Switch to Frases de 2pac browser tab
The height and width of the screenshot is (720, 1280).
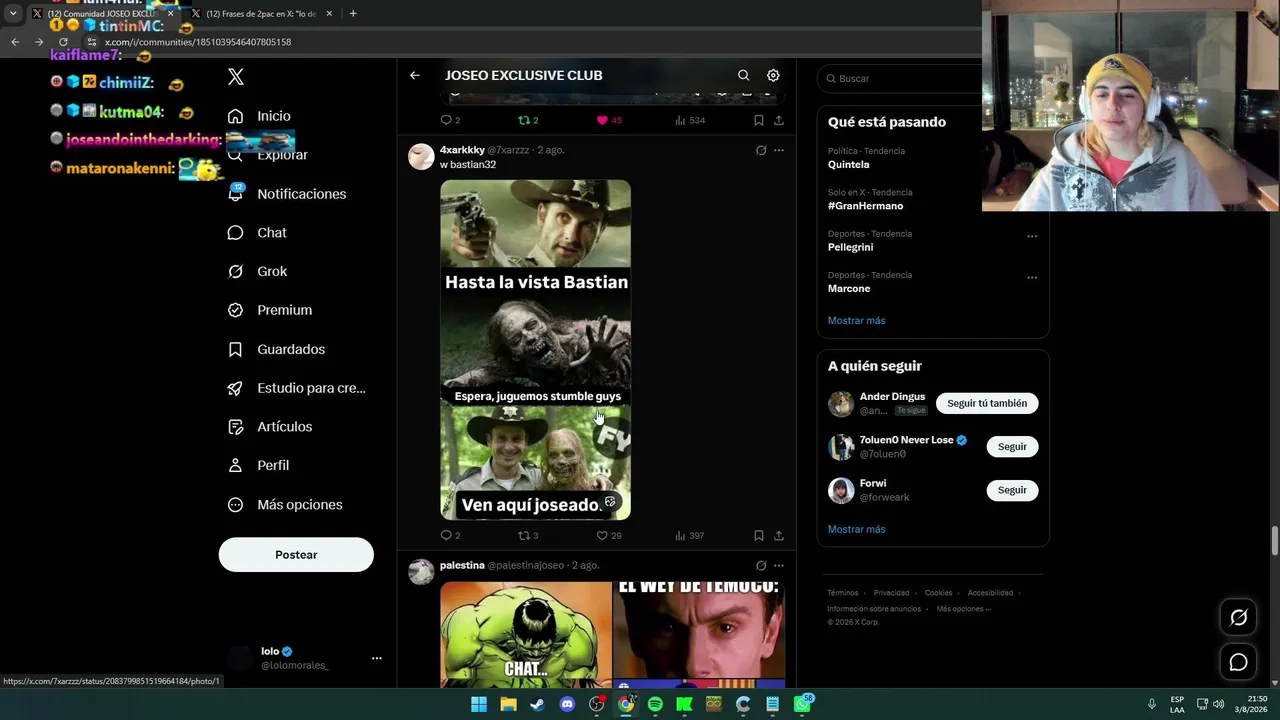click(x=261, y=14)
